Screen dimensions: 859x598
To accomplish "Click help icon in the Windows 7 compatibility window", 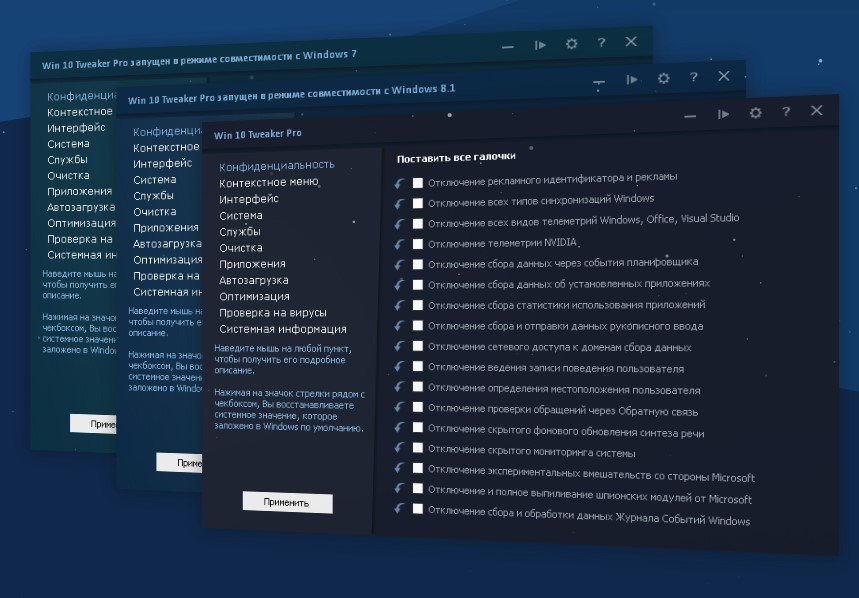I will point(601,43).
